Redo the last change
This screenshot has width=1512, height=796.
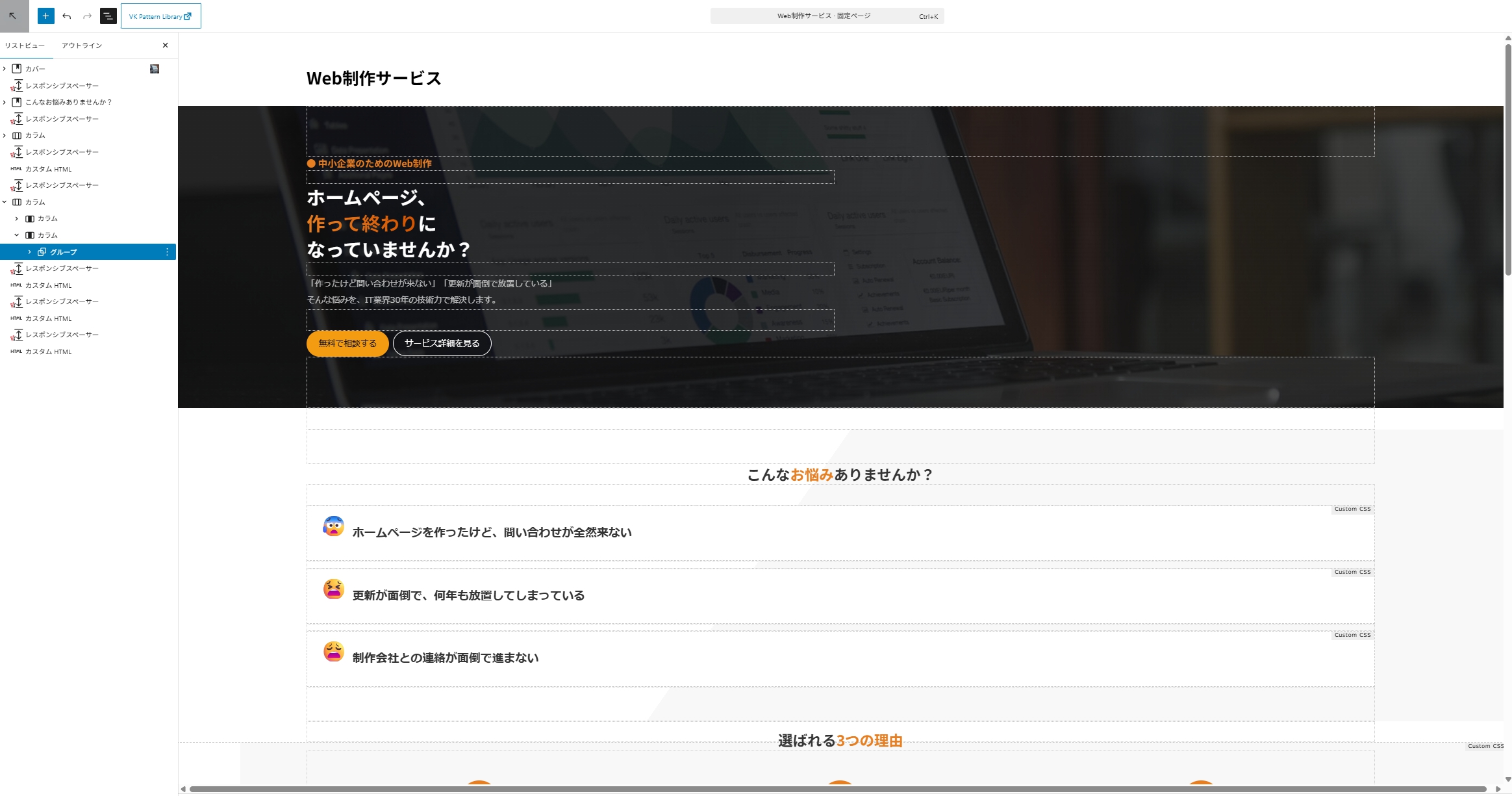click(86, 15)
